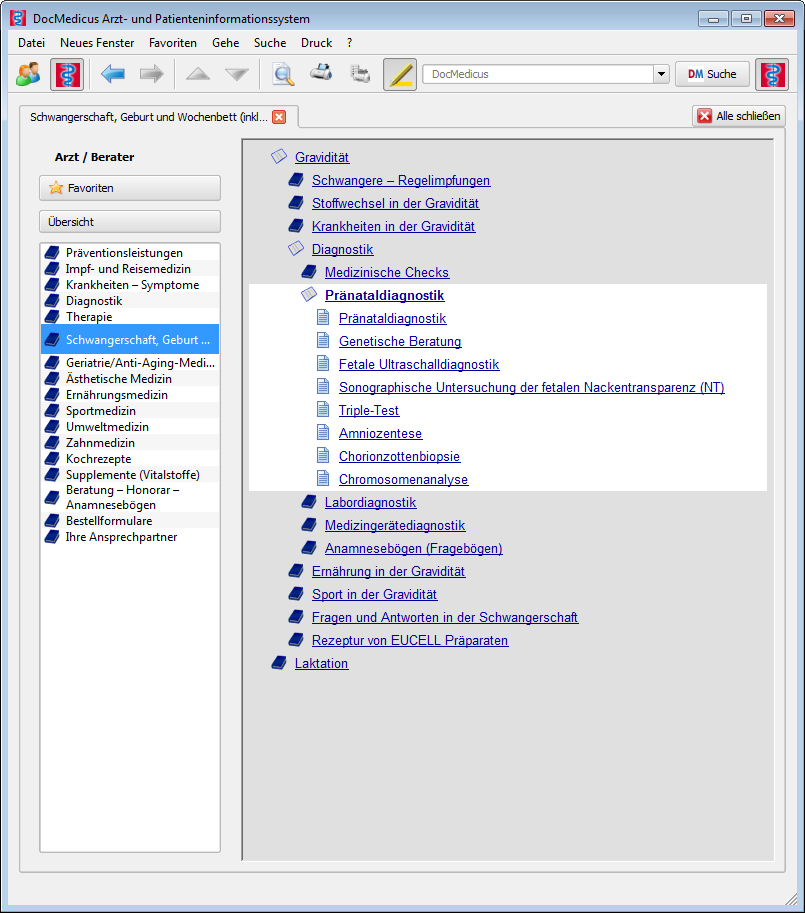Click book icon of Rezeptur von EUCELL Präparaten
The image size is (805, 913).
(296, 639)
